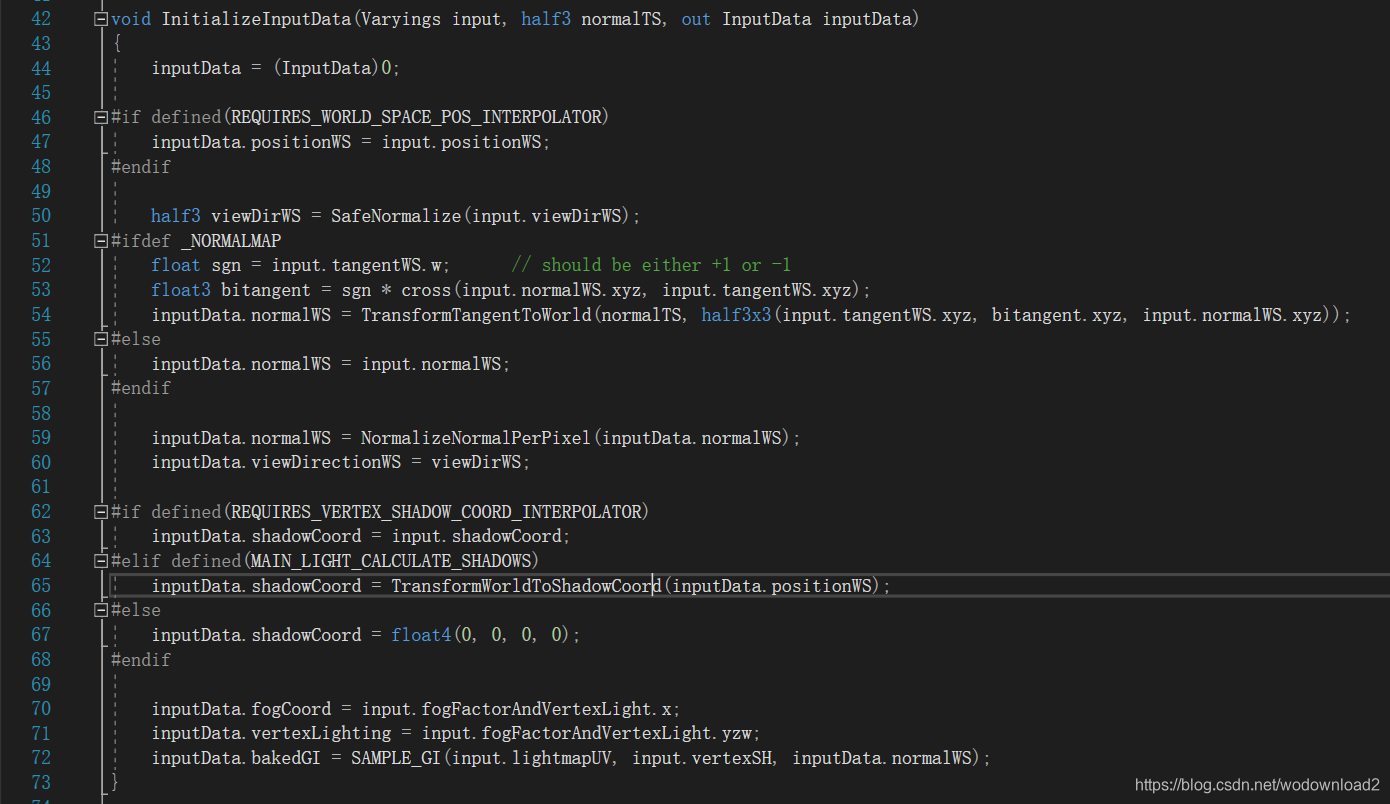Click 'input.positionWS' on line 47
Screen dimensions: 1390x804
coord(462,142)
